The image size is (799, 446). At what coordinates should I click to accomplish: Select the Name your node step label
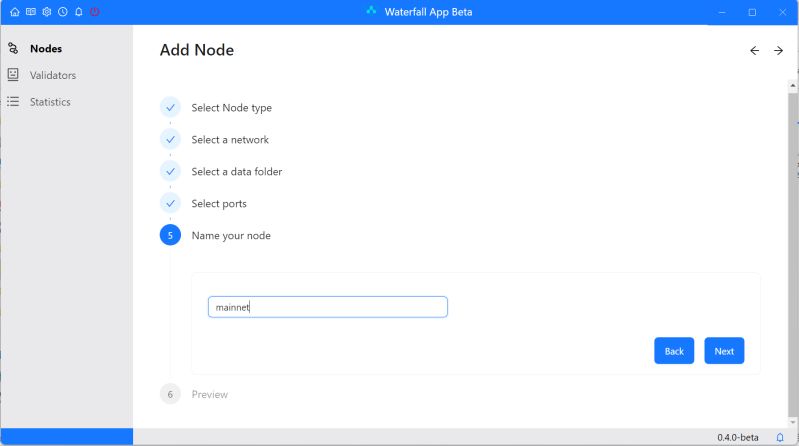point(231,235)
